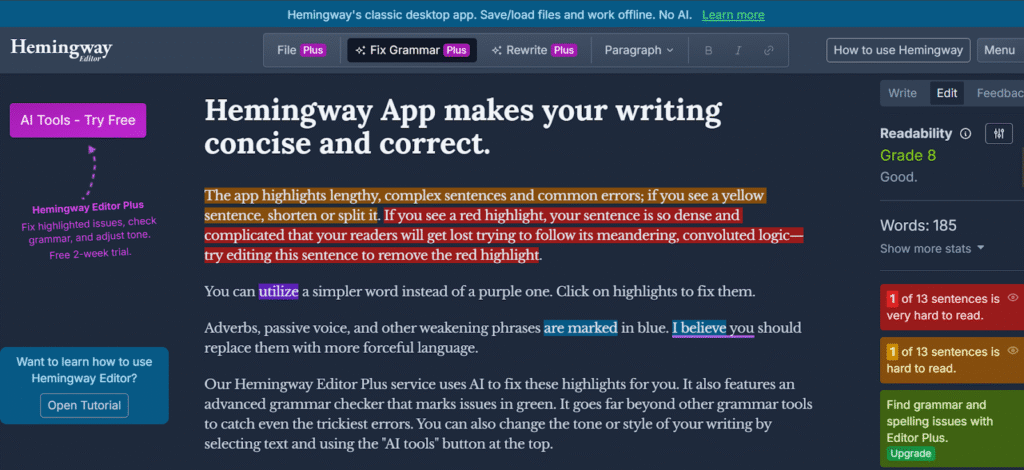Open the File menu
The image size is (1024, 470).
click(x=300, y=50)
